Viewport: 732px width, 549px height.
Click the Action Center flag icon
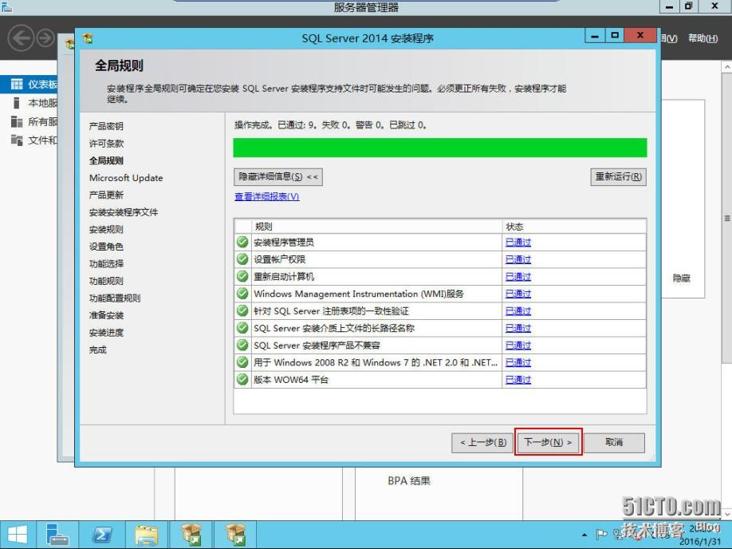pos(601,534)
